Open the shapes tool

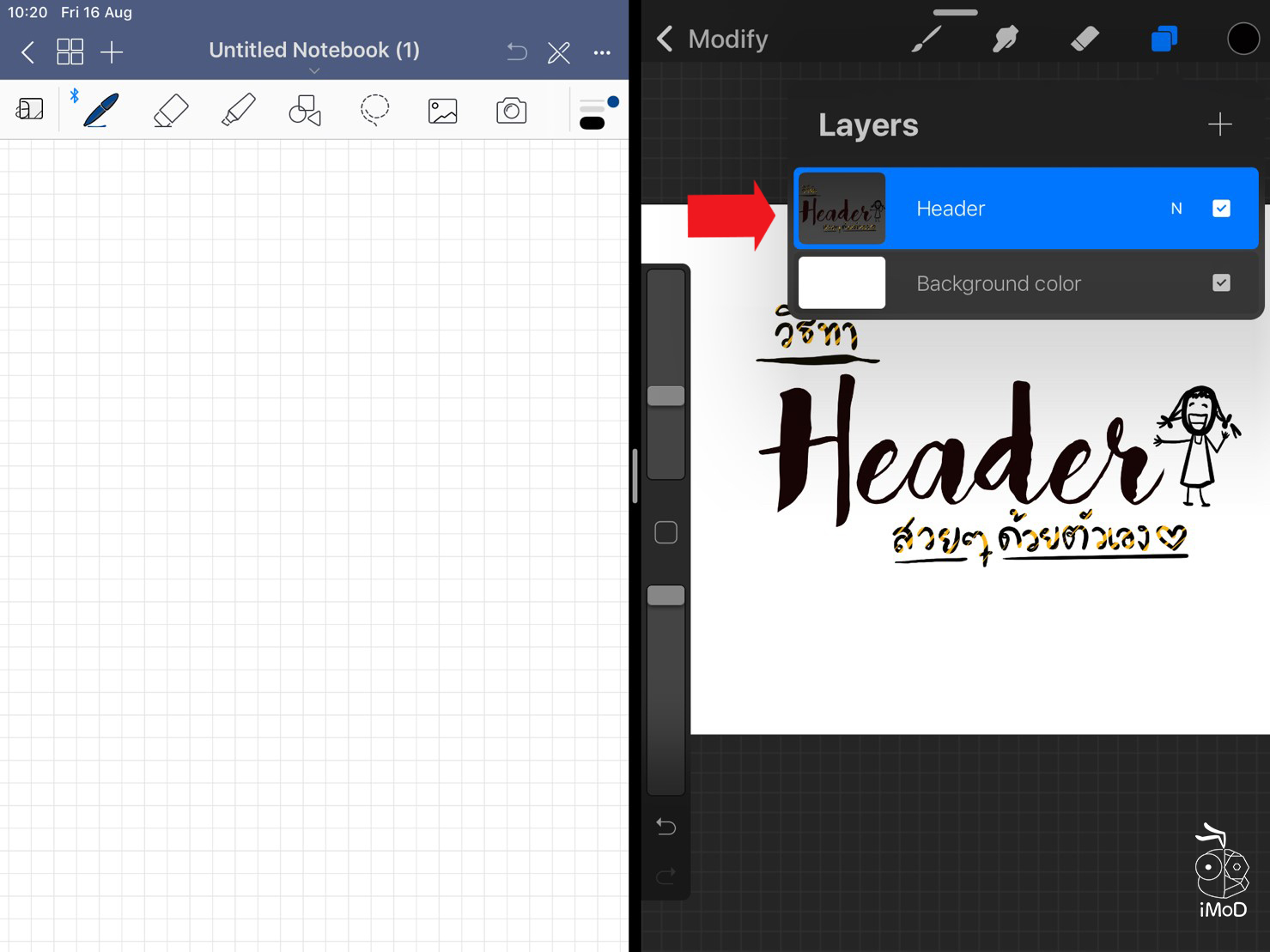pyautogui.click(x=305, y=110)
